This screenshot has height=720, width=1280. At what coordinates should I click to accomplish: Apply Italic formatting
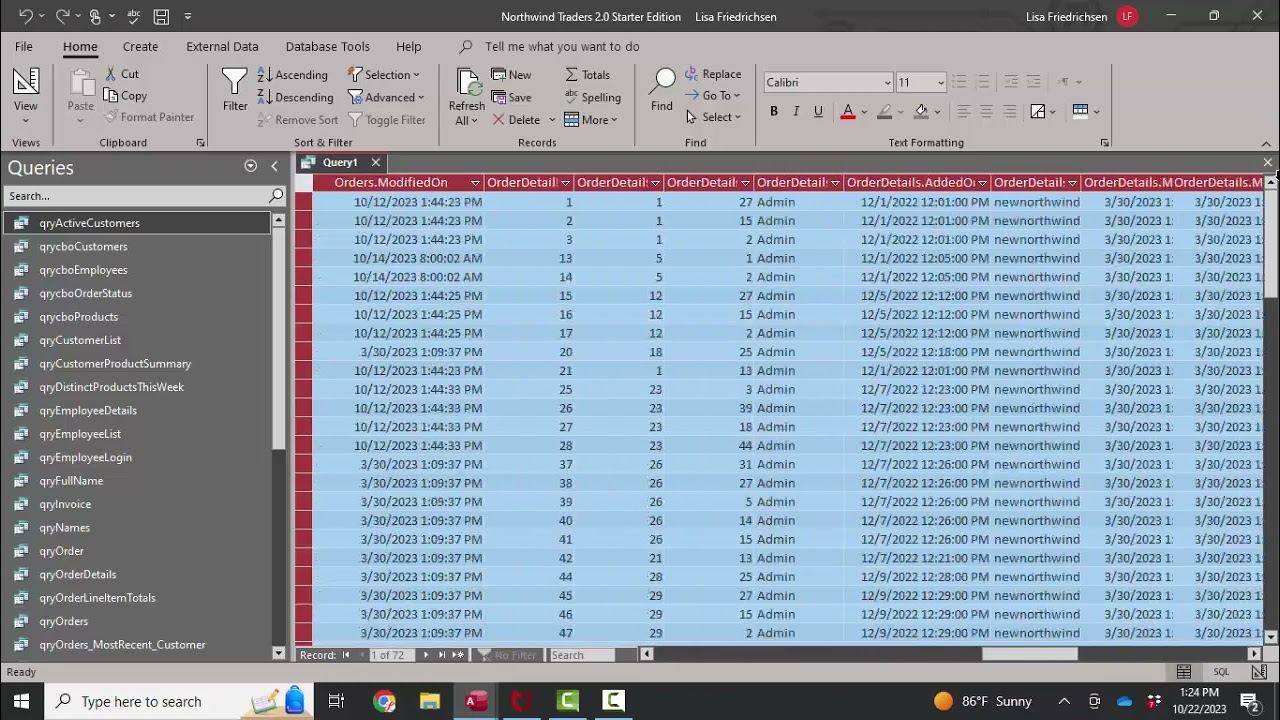pos(796,111)
